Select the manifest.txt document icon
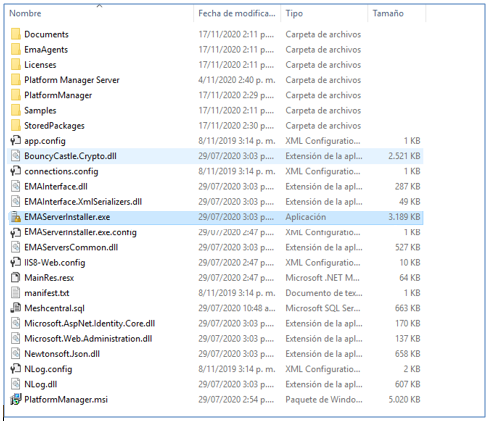This screenshot has width=489, height=421. 16,293
